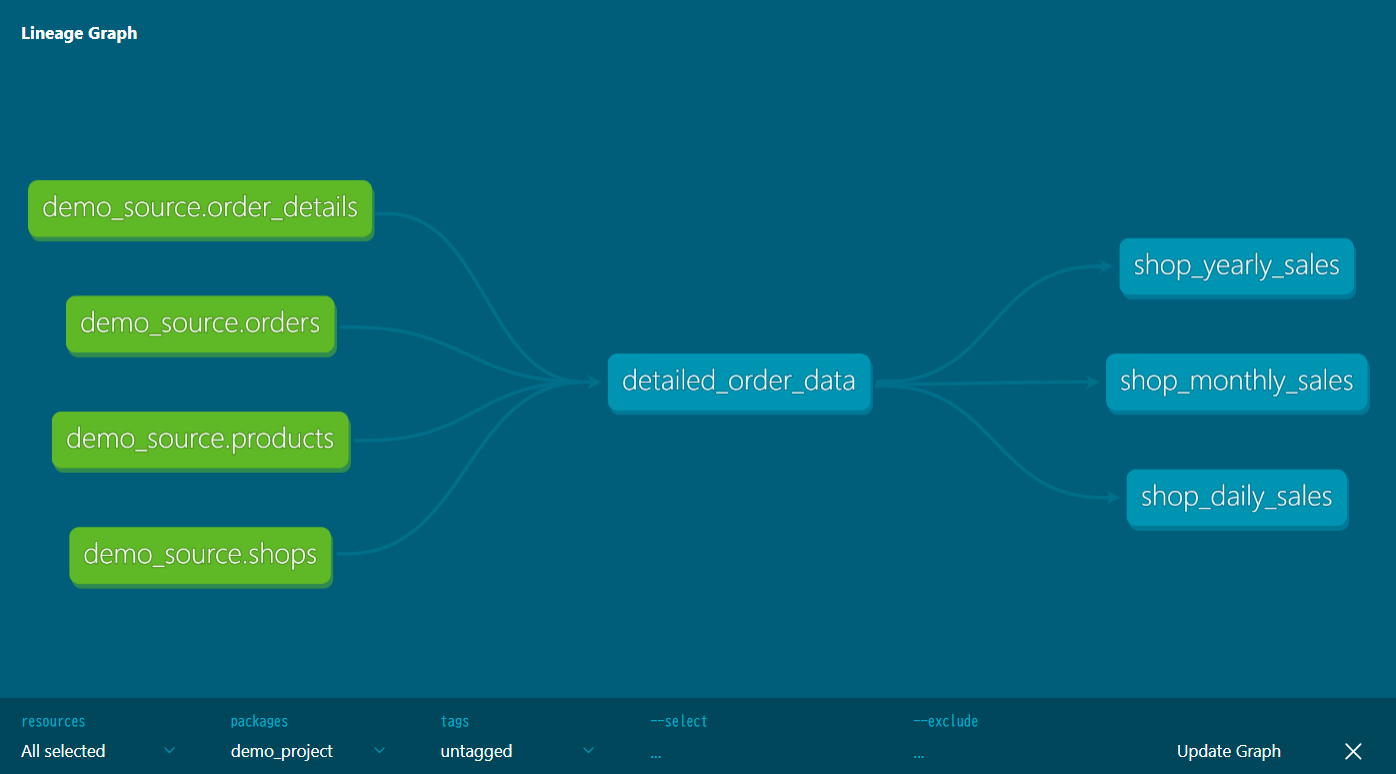
Task: Select the shop_yearly_sales model node
Action: pos(1236,266)
